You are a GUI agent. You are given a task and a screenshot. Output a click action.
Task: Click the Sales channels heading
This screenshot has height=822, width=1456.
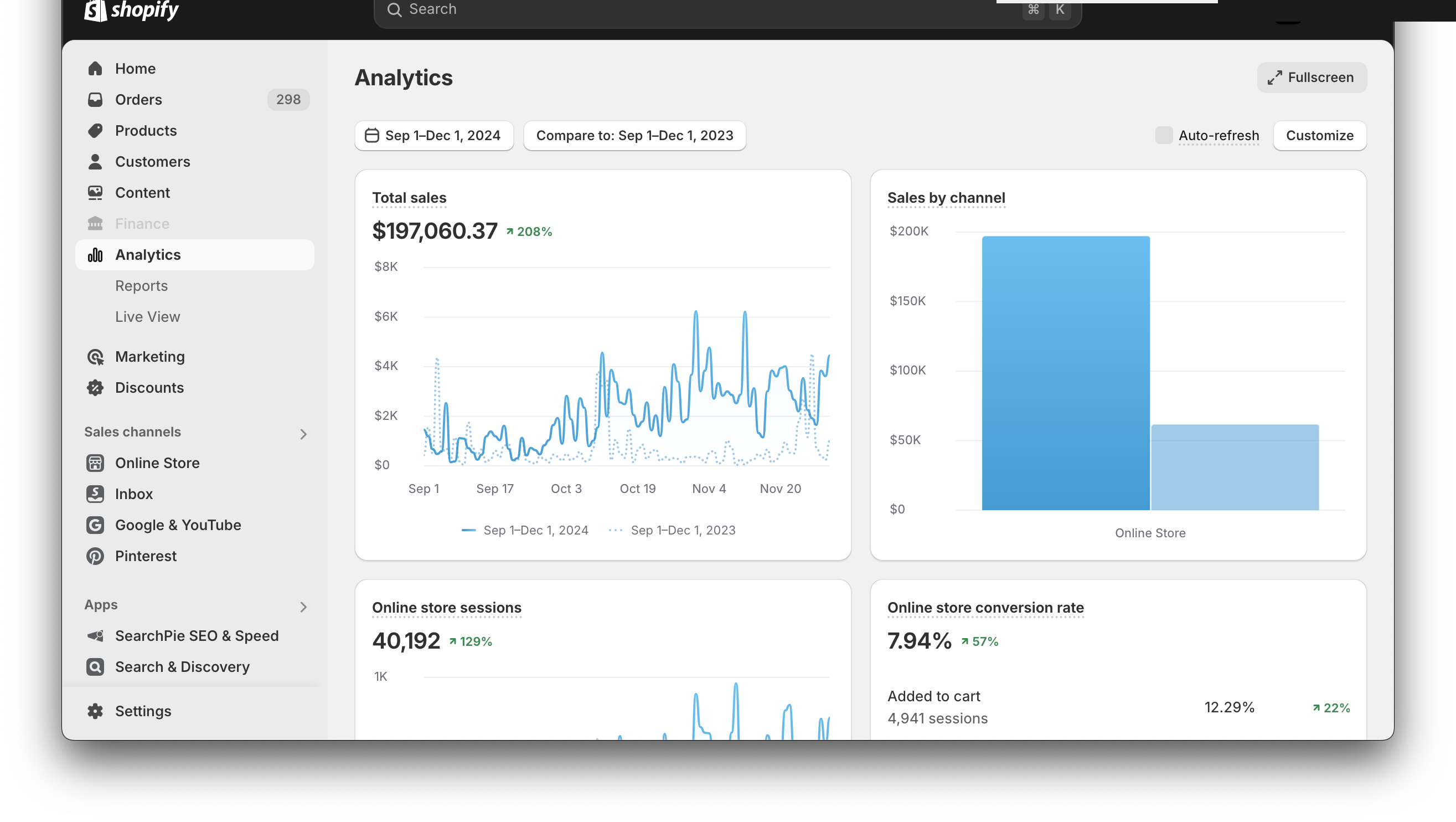point(132,432)
